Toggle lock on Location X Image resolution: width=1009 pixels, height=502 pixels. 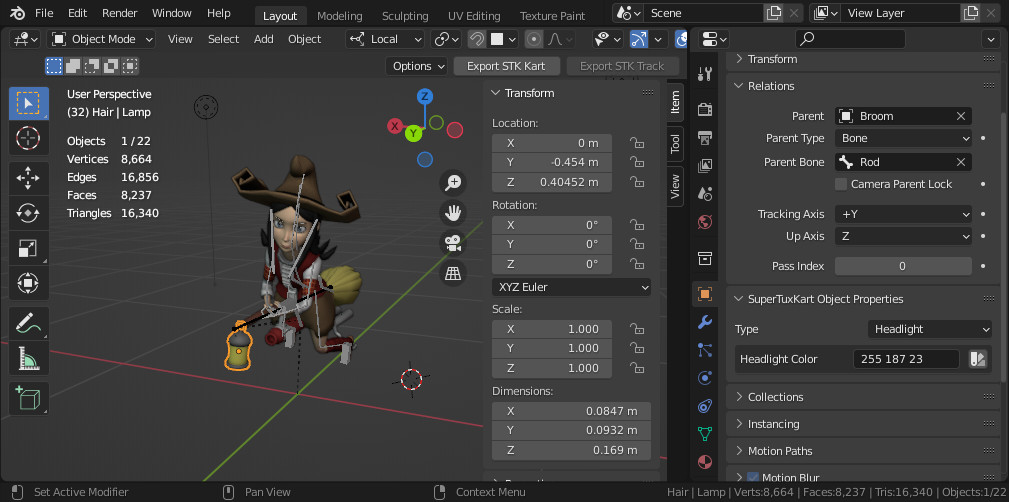pyautogui.click(x=637, y=143)
